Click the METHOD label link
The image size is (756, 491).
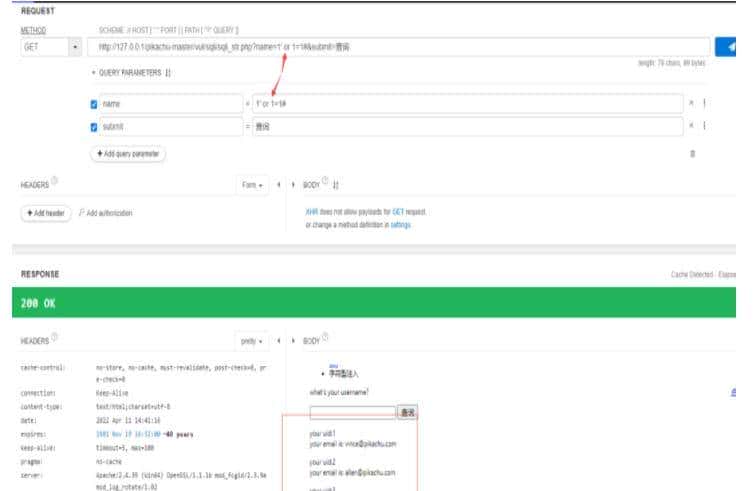(x=33, y=30)
